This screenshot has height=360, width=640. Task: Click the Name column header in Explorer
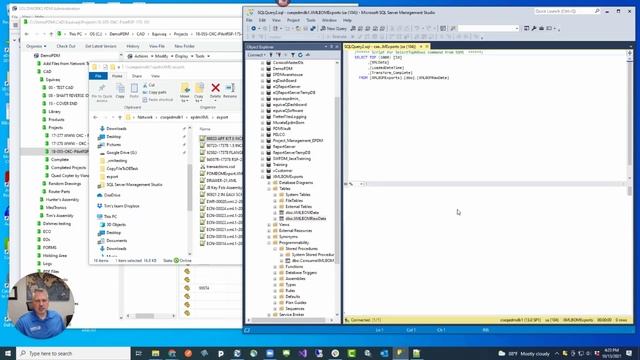click(205, 129)
